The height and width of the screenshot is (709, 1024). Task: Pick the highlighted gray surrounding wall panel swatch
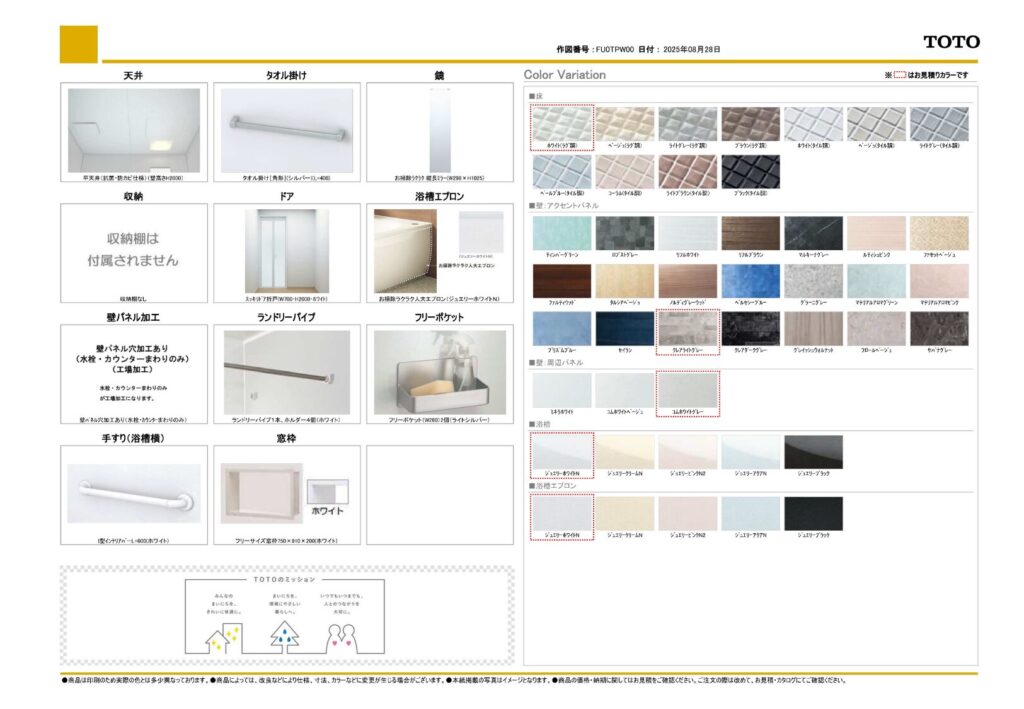click(687, 390)
